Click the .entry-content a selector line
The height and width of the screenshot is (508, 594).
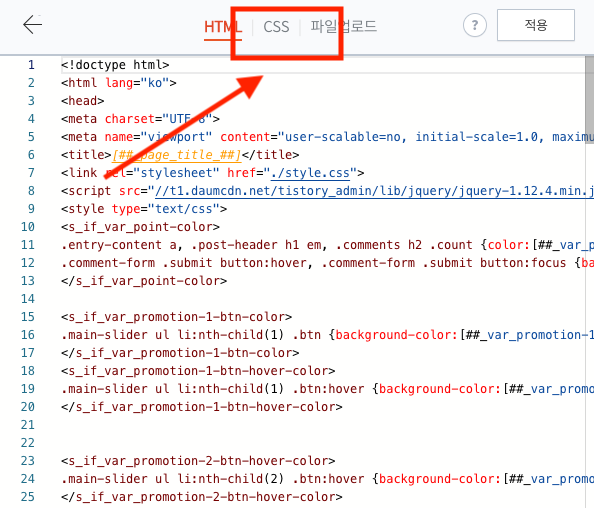[327, 245]
